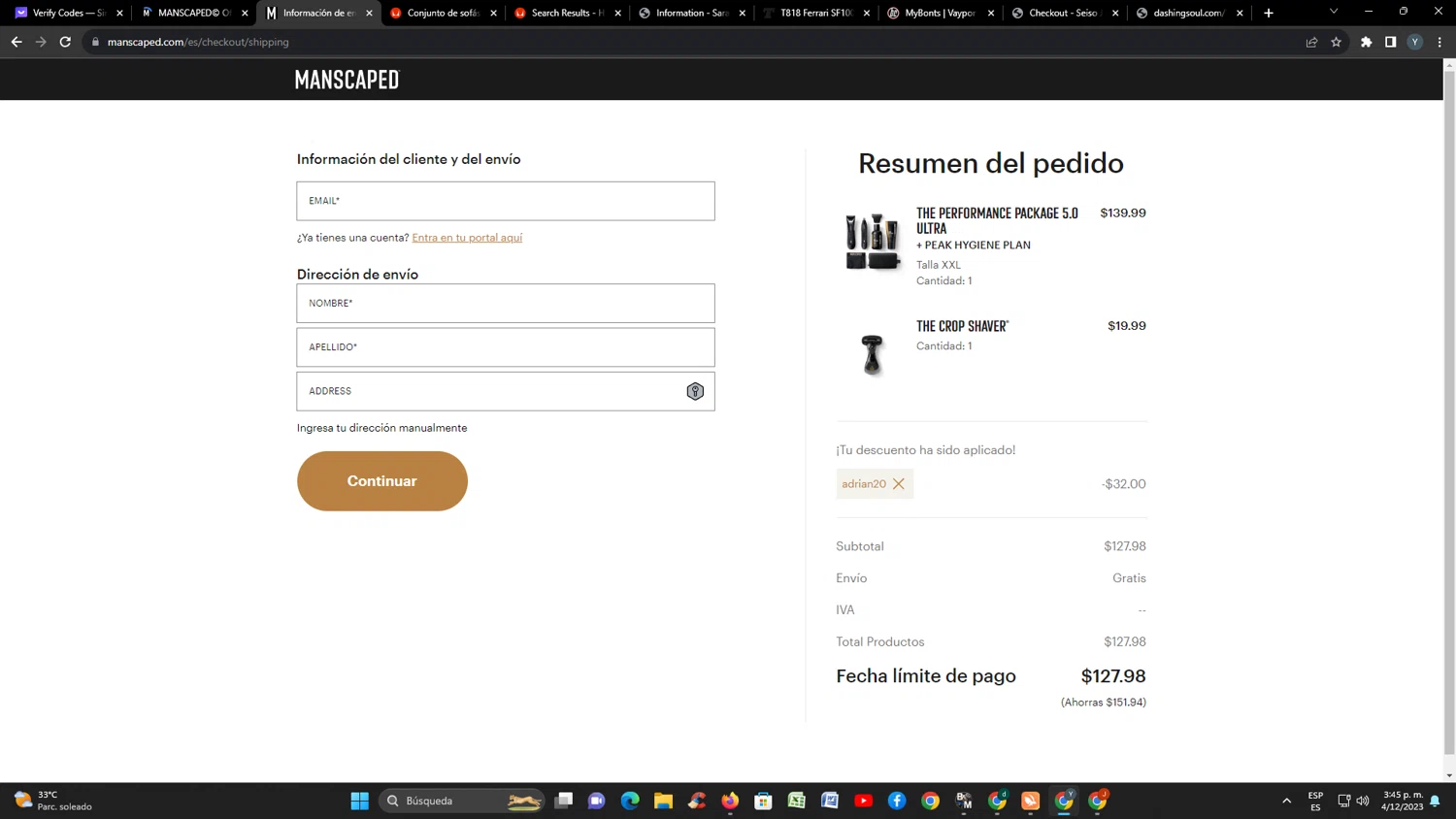Screen dimensions: 1456x819
Task: Bookmark this page with the star icon
Action: (x=1336, y=42)
